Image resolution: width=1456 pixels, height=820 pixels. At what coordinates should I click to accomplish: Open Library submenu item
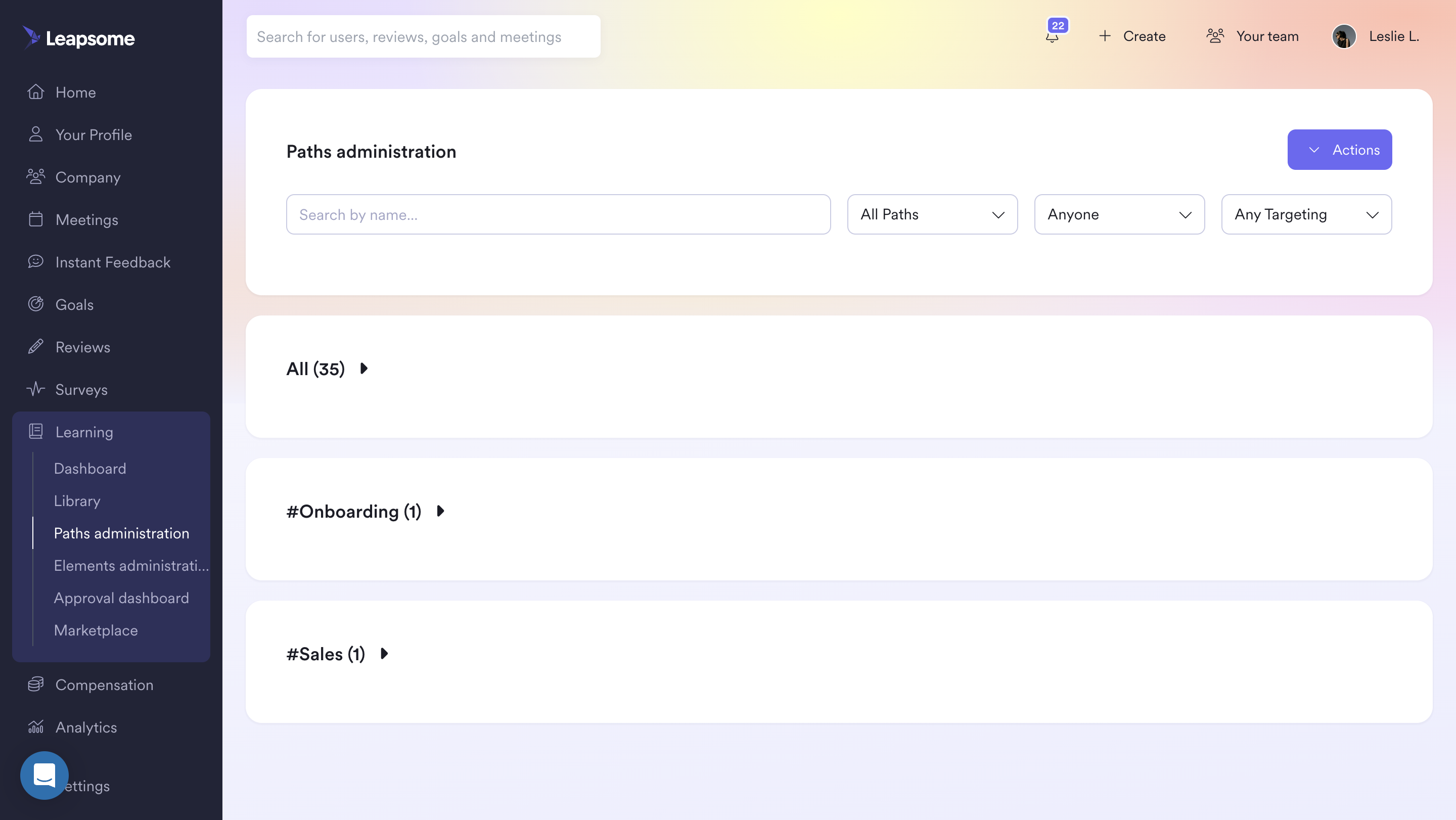[77, 500]
